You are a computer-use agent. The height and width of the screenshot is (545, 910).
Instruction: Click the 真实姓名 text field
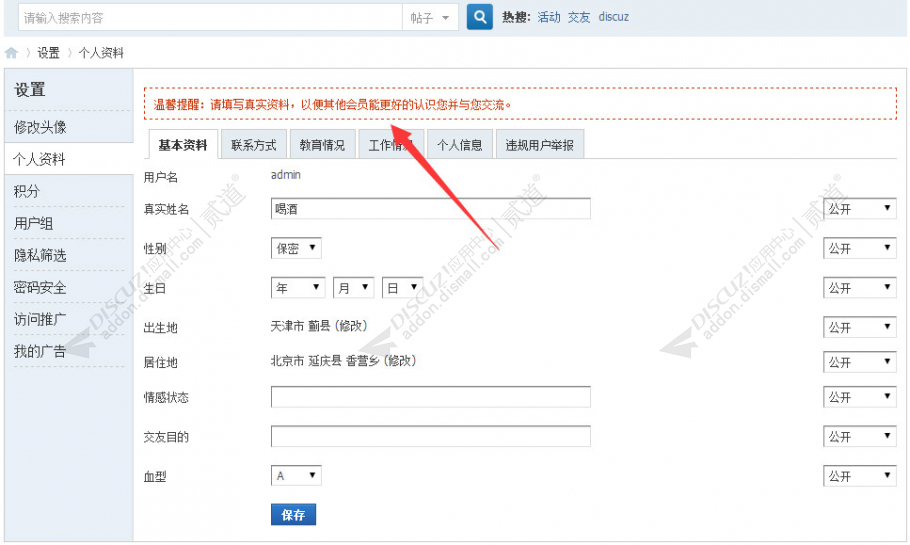(431, 208)
